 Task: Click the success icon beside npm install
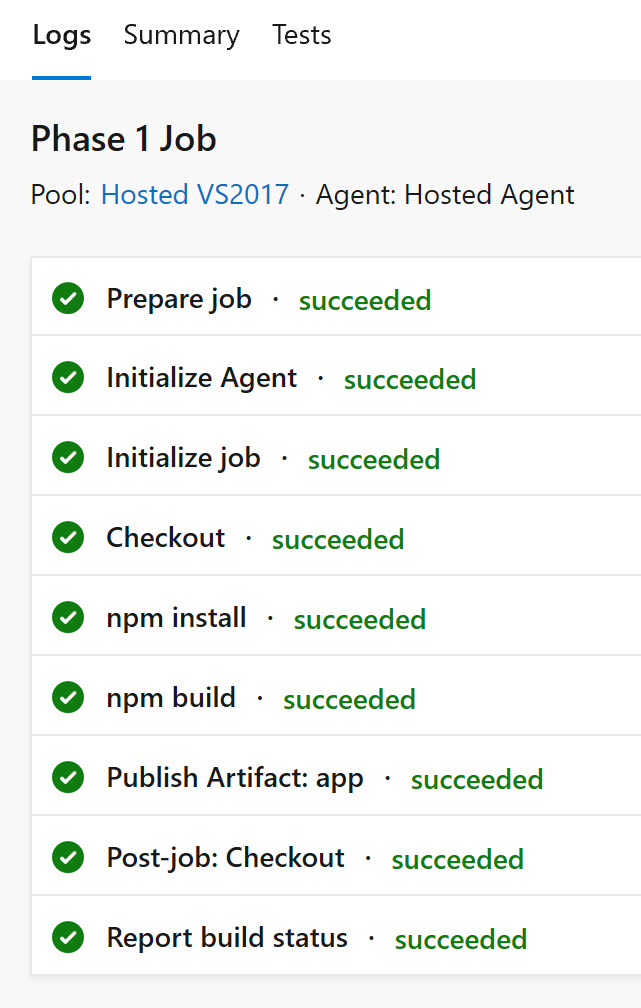68,617
